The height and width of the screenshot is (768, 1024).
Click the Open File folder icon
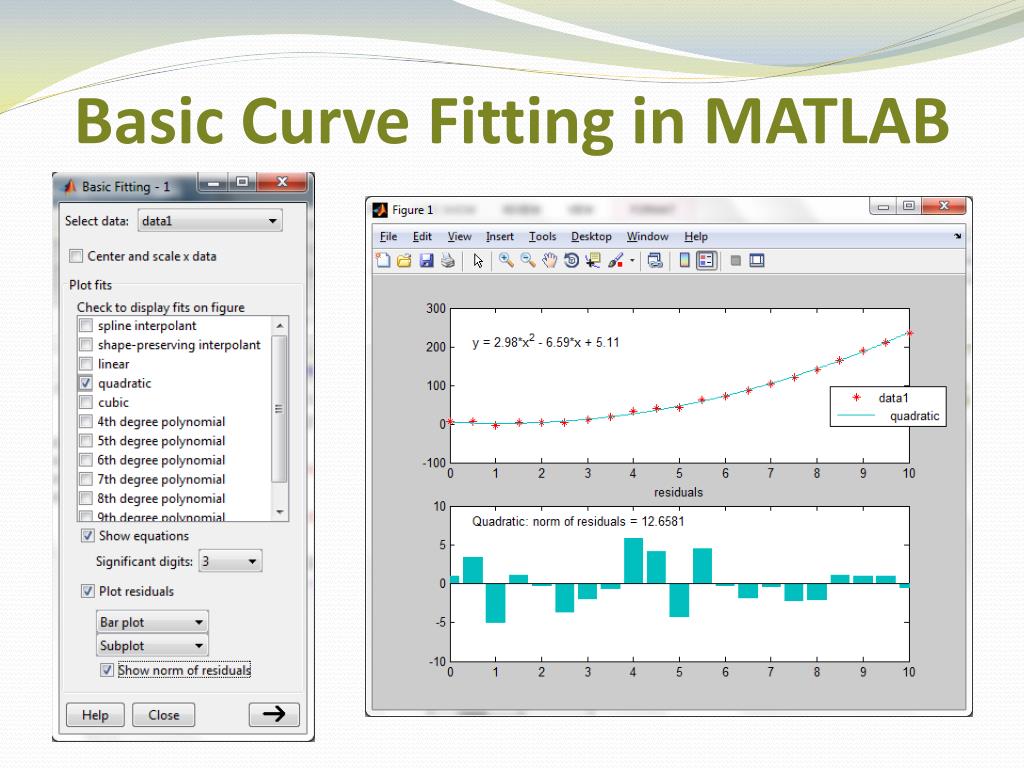coord(404,261)
